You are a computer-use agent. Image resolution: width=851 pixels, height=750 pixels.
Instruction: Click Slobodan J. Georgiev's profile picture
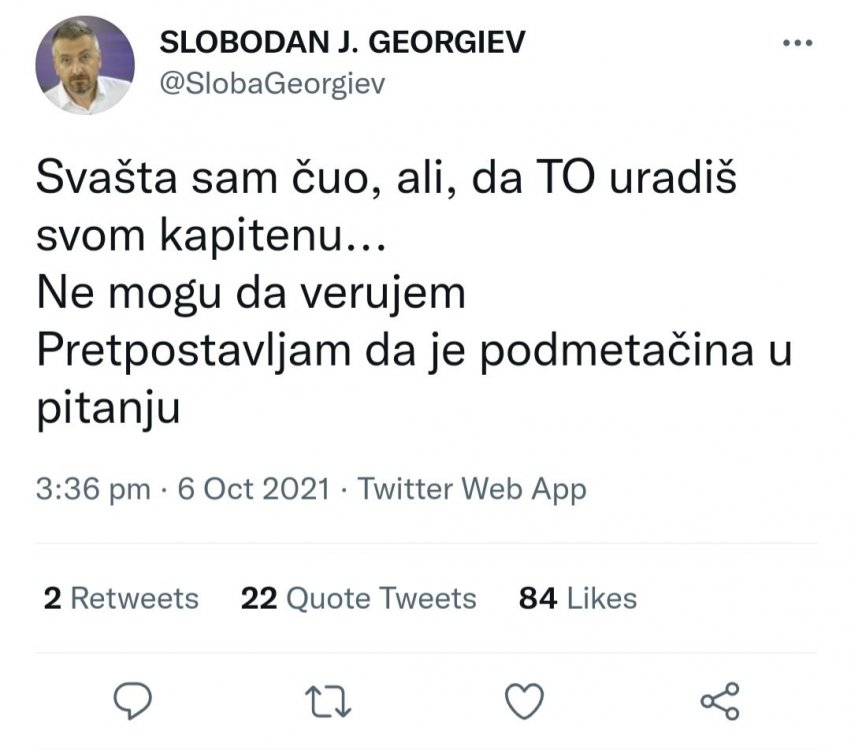pyautogui.click(x=84, y=65)
